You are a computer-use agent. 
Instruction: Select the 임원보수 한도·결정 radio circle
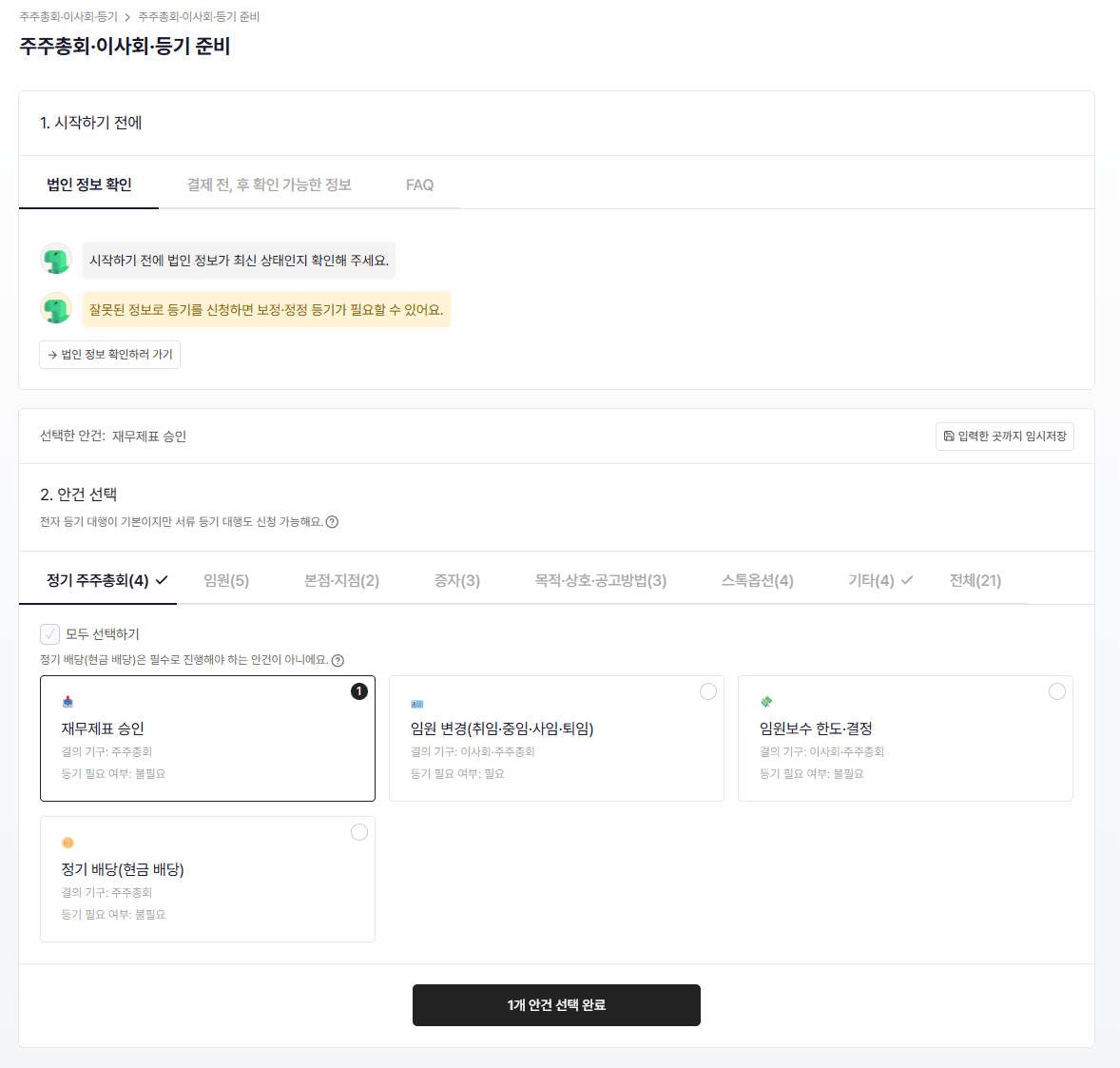[1057, 691]
